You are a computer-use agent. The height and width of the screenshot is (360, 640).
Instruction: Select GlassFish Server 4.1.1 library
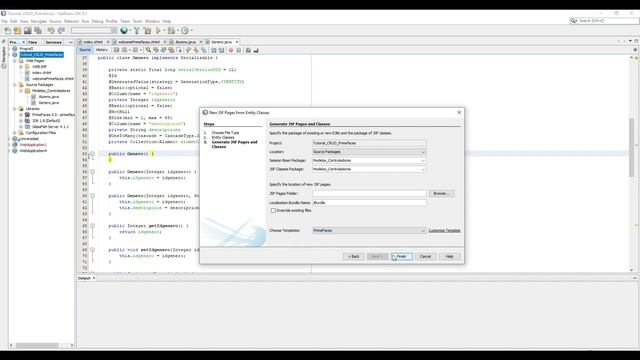coord(50,127)
